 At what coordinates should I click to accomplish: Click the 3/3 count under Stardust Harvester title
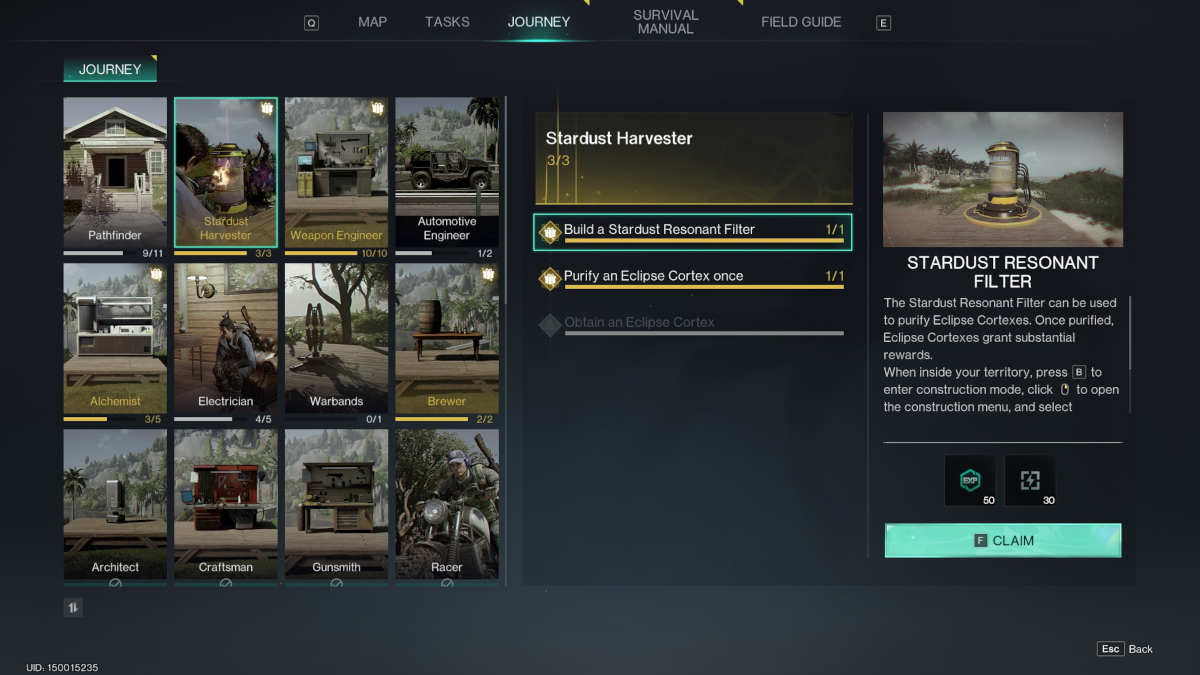pyautogui.click(x=557, y=160)
